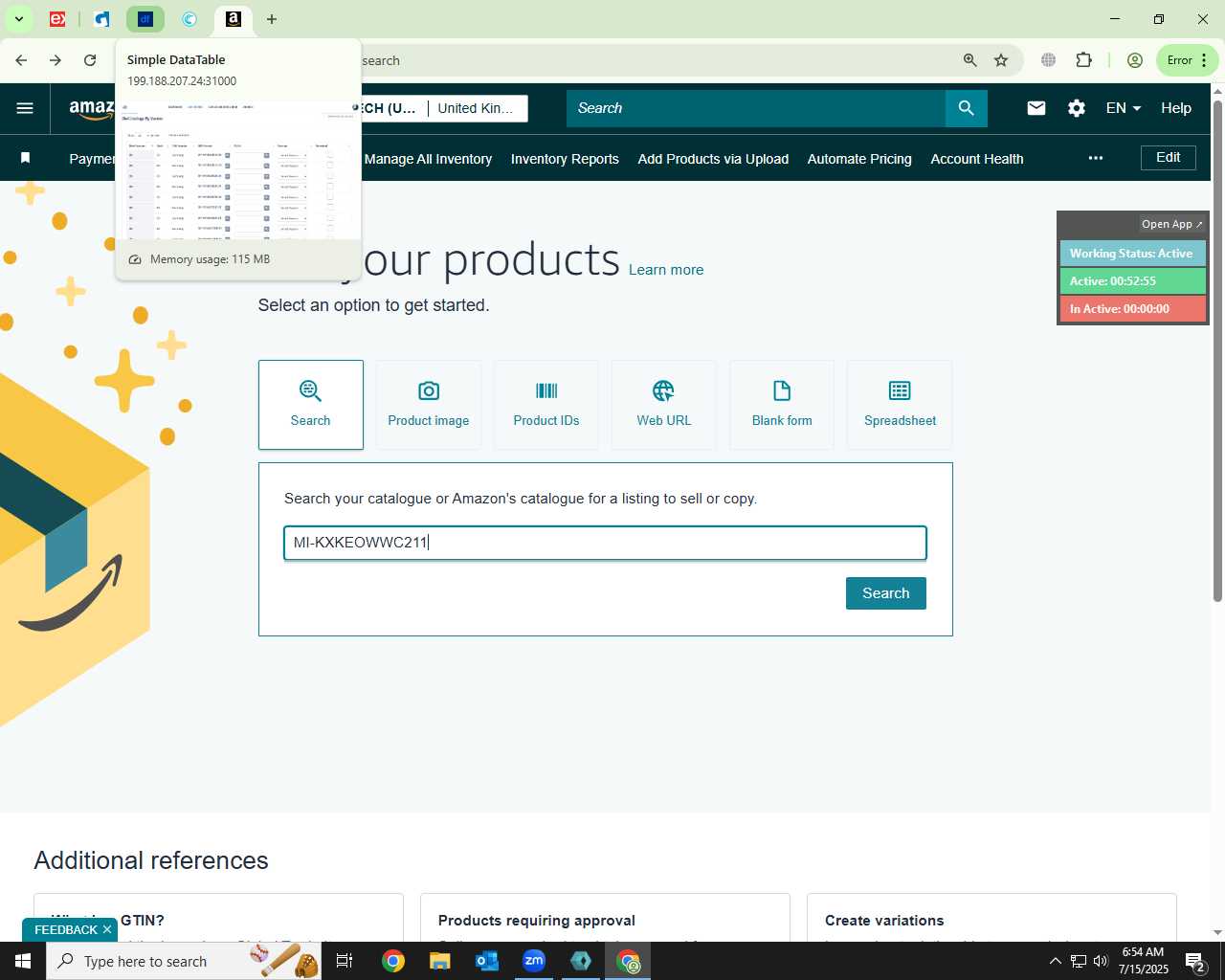Open File Explorer from the taskbar
Screen dimensions: 1225x980
(439, 961)
